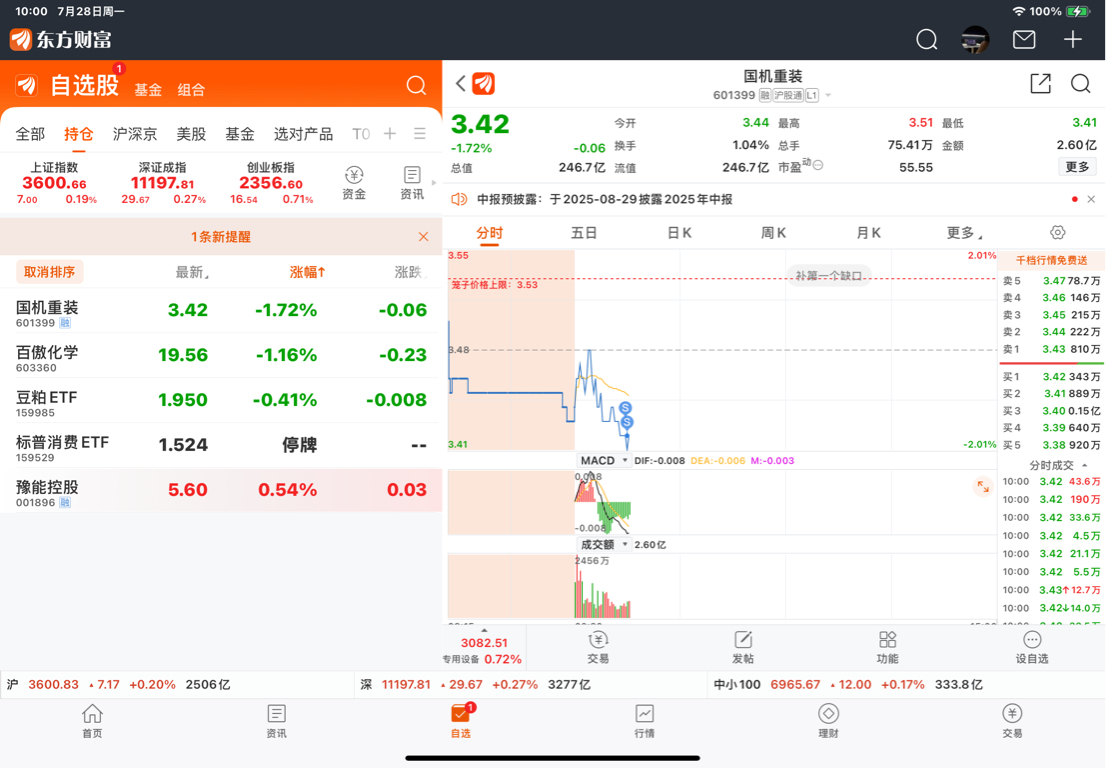
Task: Open 理财 in bottom navigation
Action: point(829,721)
